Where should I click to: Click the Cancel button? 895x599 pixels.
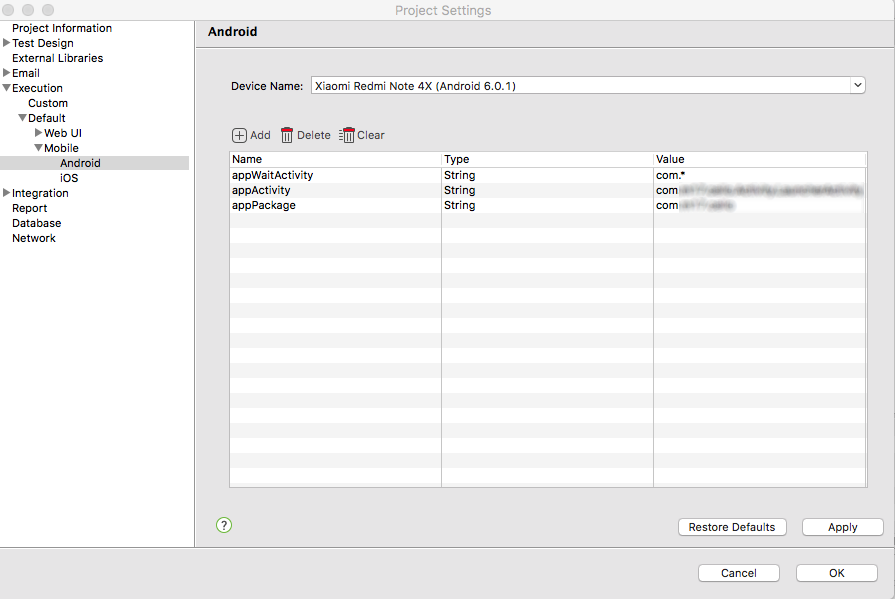pyautogui.click(x=739, y=573)
